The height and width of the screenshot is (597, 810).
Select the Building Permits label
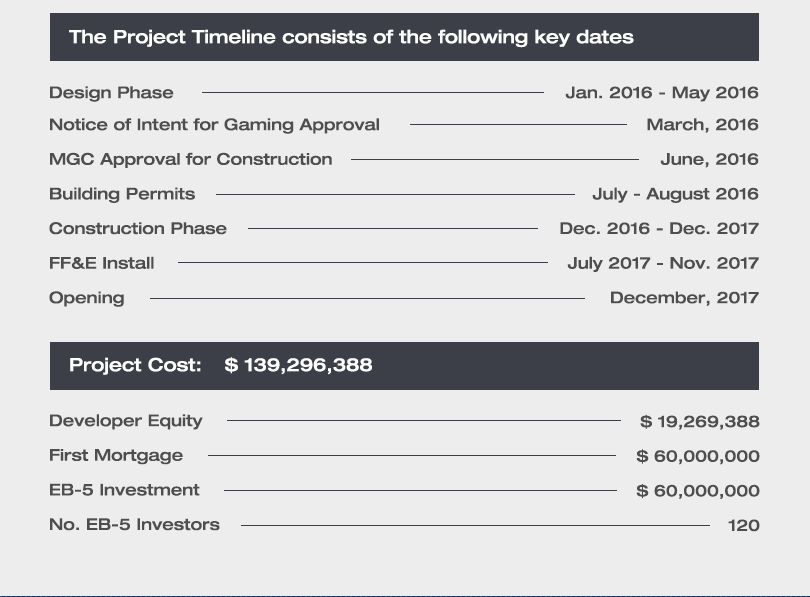coord(122,194)
